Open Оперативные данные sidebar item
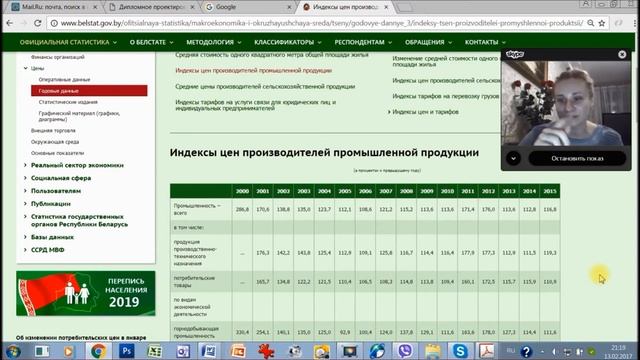Viewport: 640px width, 360px height. 64,80
